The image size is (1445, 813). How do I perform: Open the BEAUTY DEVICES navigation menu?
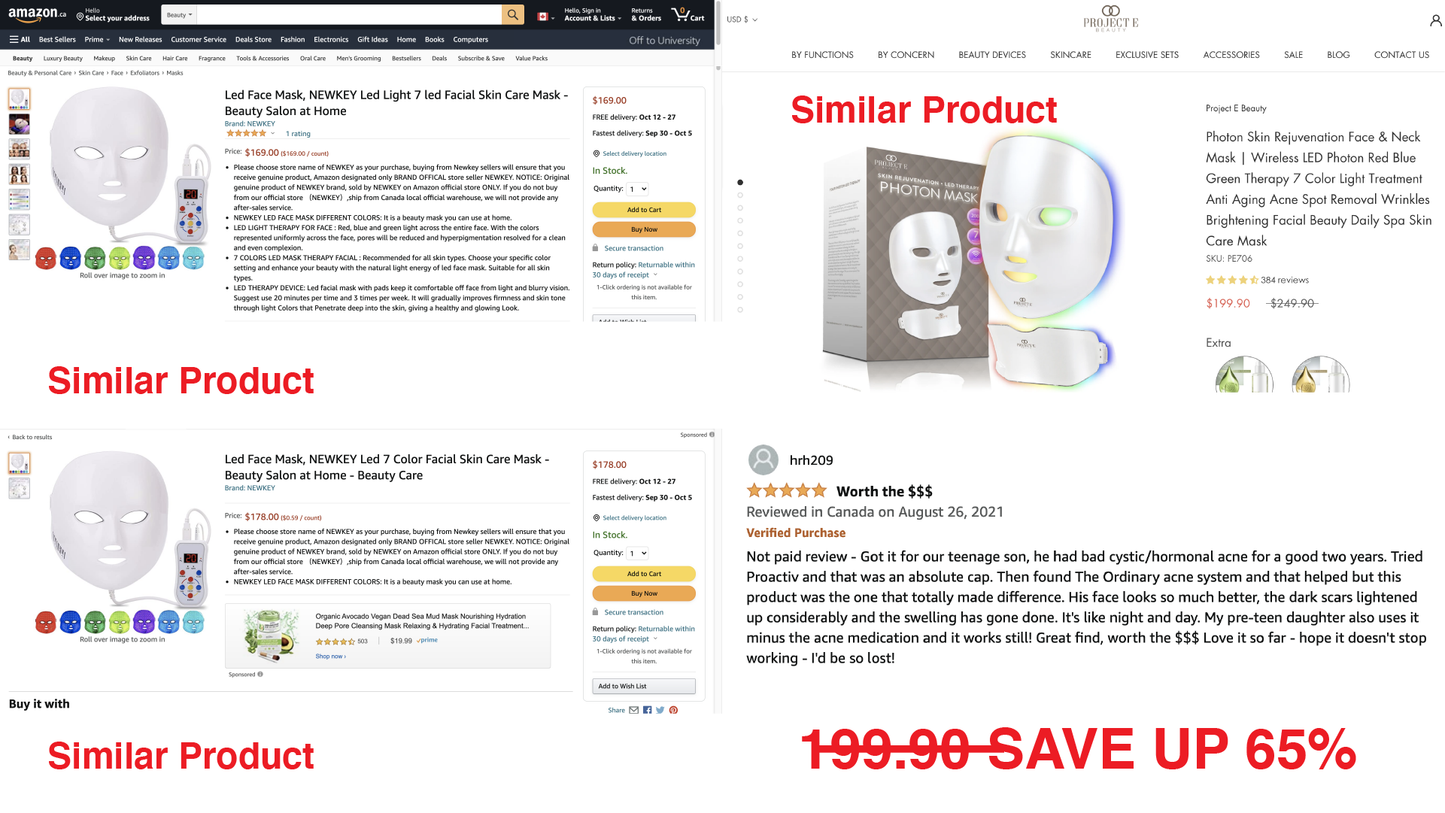pos(991,55)
